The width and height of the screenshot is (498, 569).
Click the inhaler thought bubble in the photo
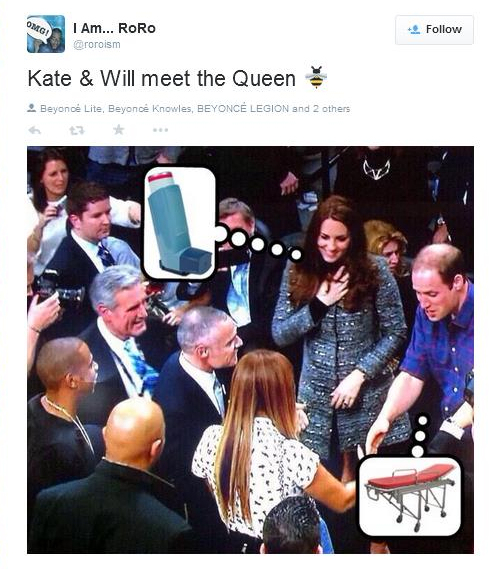(179, 223)
